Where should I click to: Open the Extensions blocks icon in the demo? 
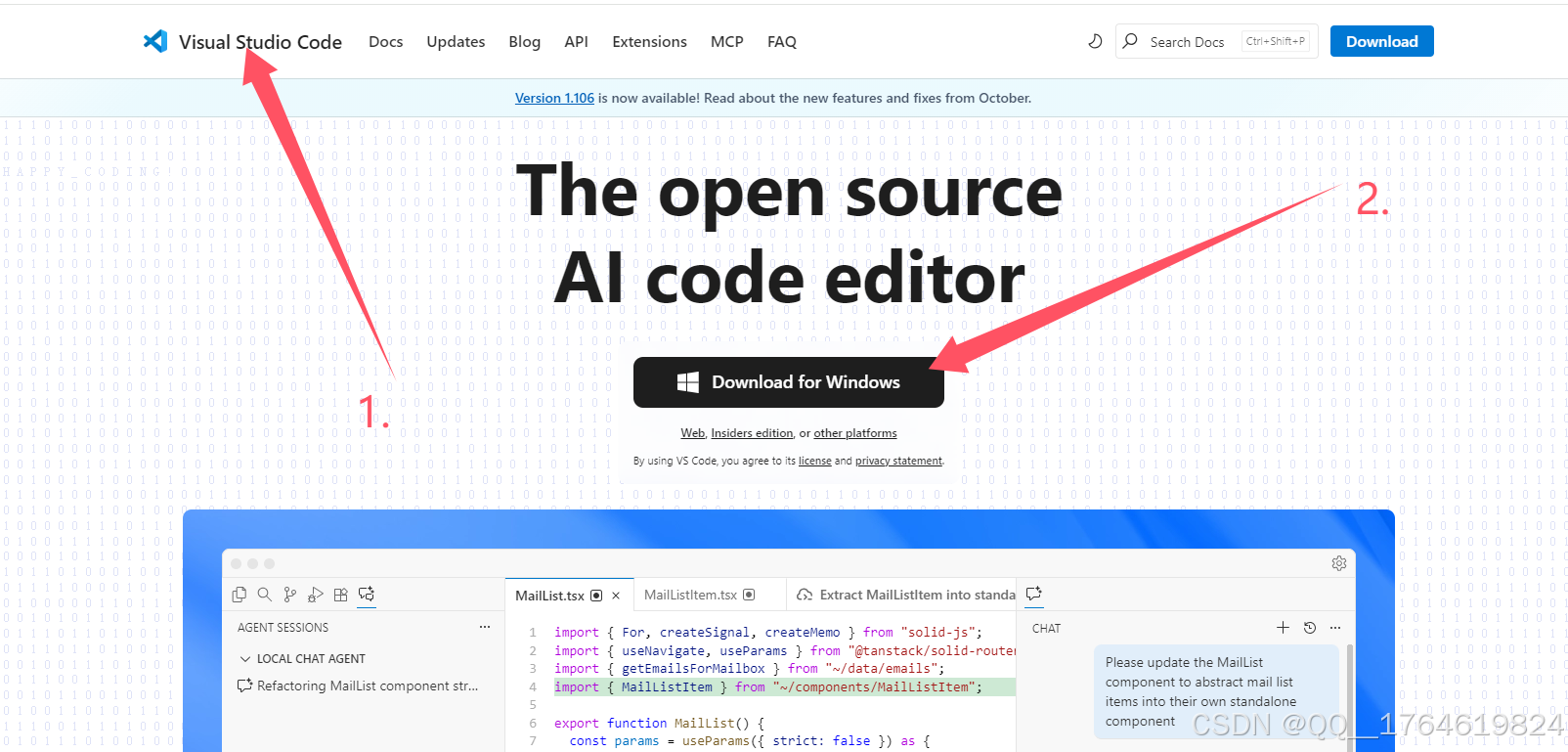341,595
